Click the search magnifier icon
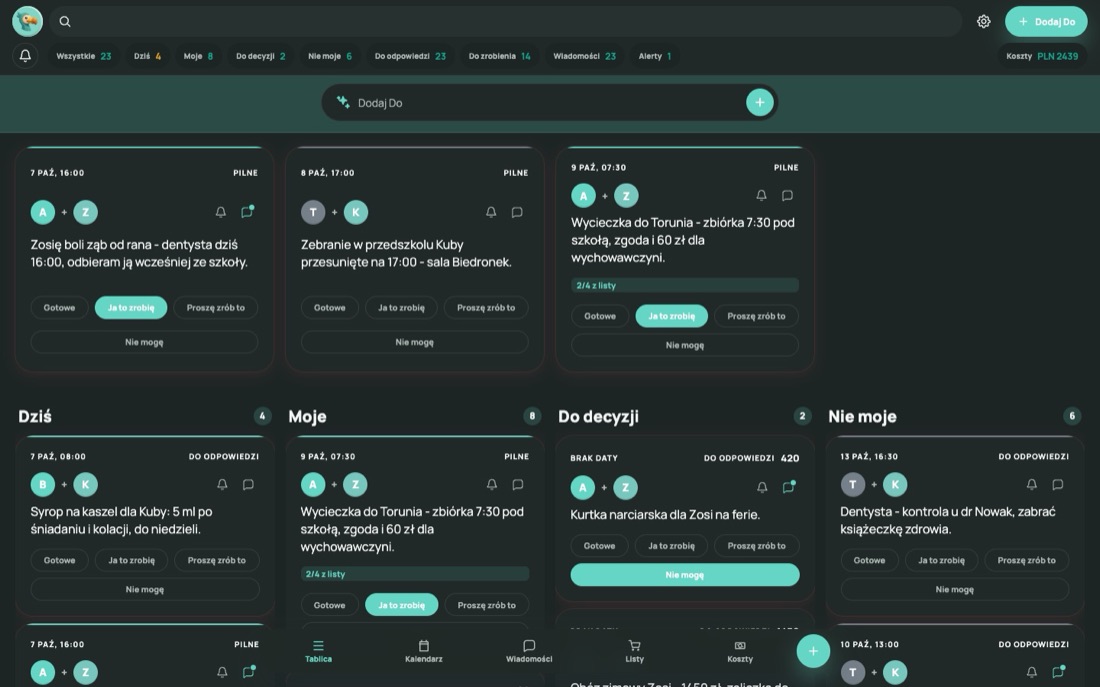 (x=65, y=22)
